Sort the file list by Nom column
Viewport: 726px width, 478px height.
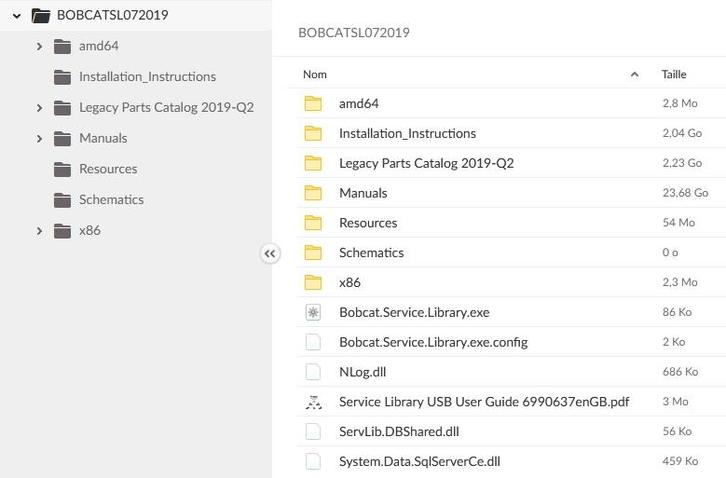click(315, 75)
